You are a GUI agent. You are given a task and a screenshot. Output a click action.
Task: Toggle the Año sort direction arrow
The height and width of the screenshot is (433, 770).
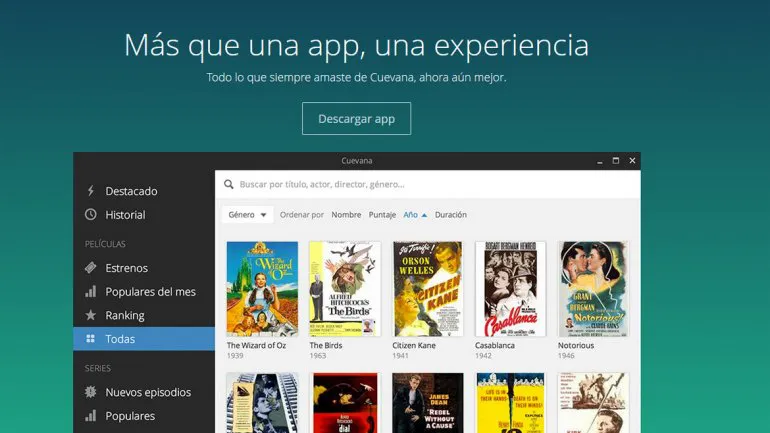tap(424, 215)
